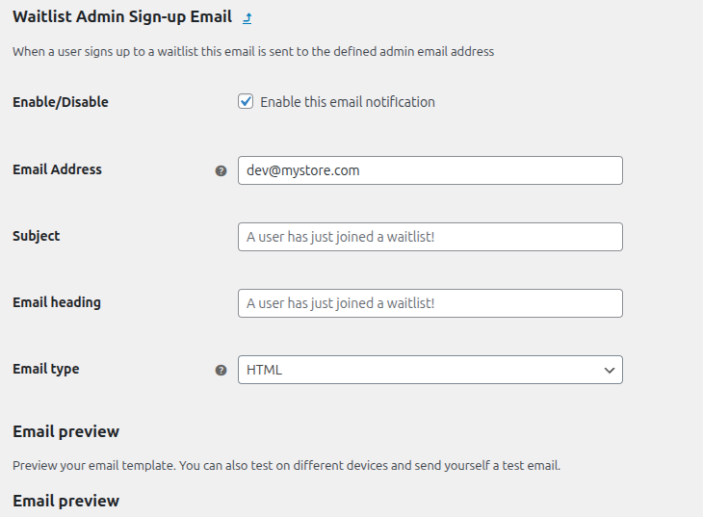Focus the Email Address field containing dev@mystore.com
The height and width of the screenshot is (517, 703).
pyautogui.click(x=430, y=170)
